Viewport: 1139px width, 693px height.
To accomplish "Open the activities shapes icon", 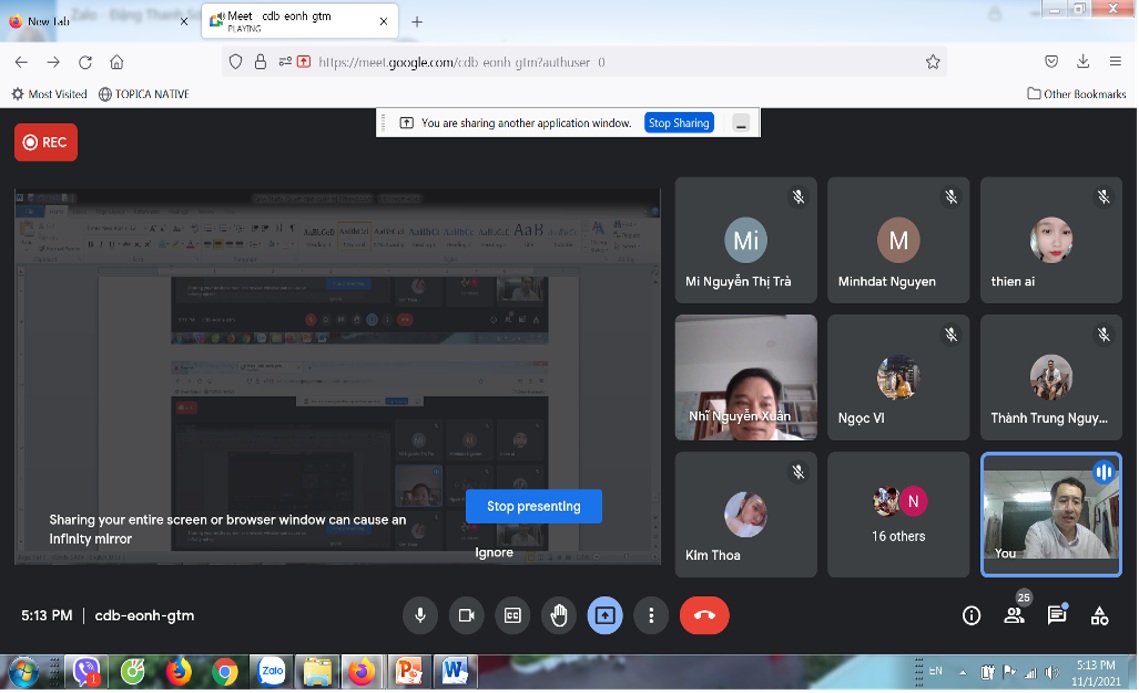I will coord(1100,616).
